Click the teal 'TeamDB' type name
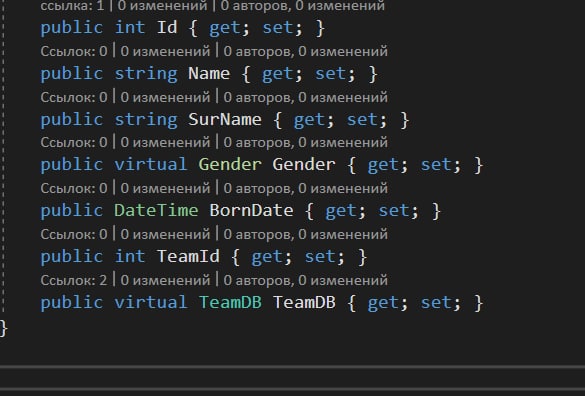The width and height of the screenshot is (585, 396). pos(230,302)
